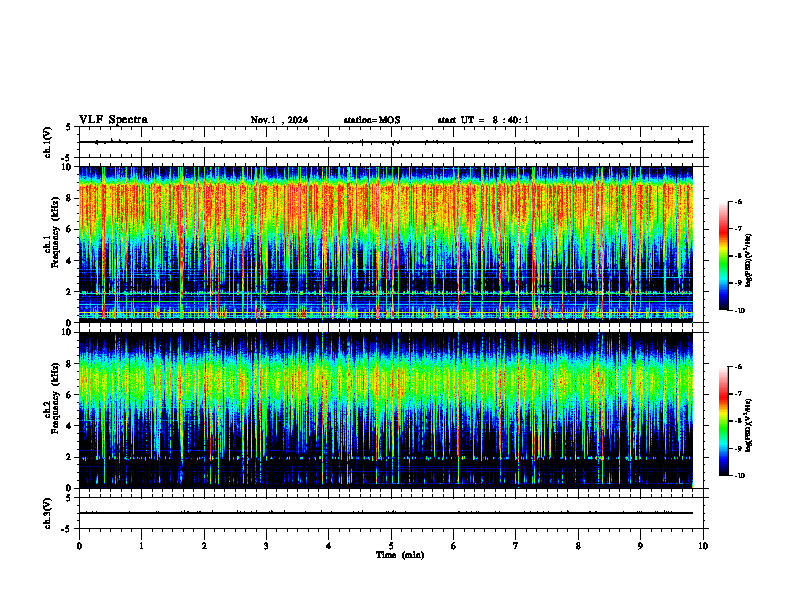This screenshot has width=792, height=612.
Task: Click the 'start UT = 8 :40: 1' label
Action: tap(483, 120)
